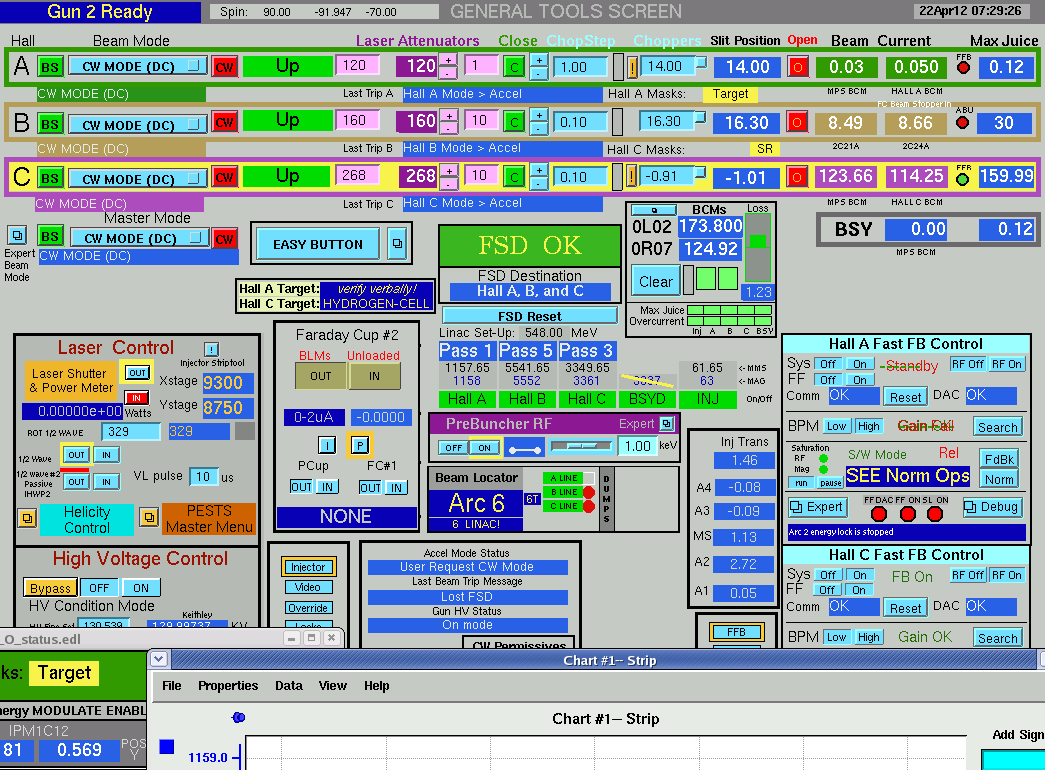
Task: Click PreBuncher RF Expert display icon
Action: 666,423
